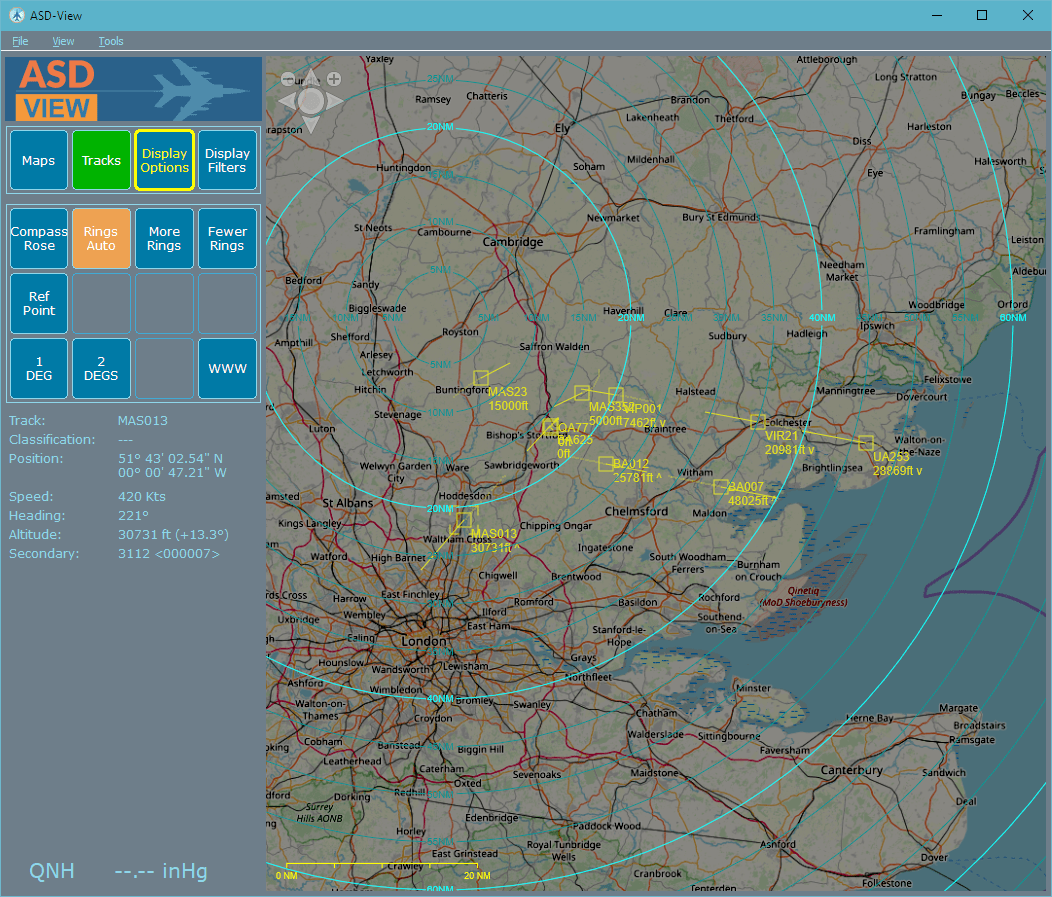Open the Display Options panel

tap(164, 160)
